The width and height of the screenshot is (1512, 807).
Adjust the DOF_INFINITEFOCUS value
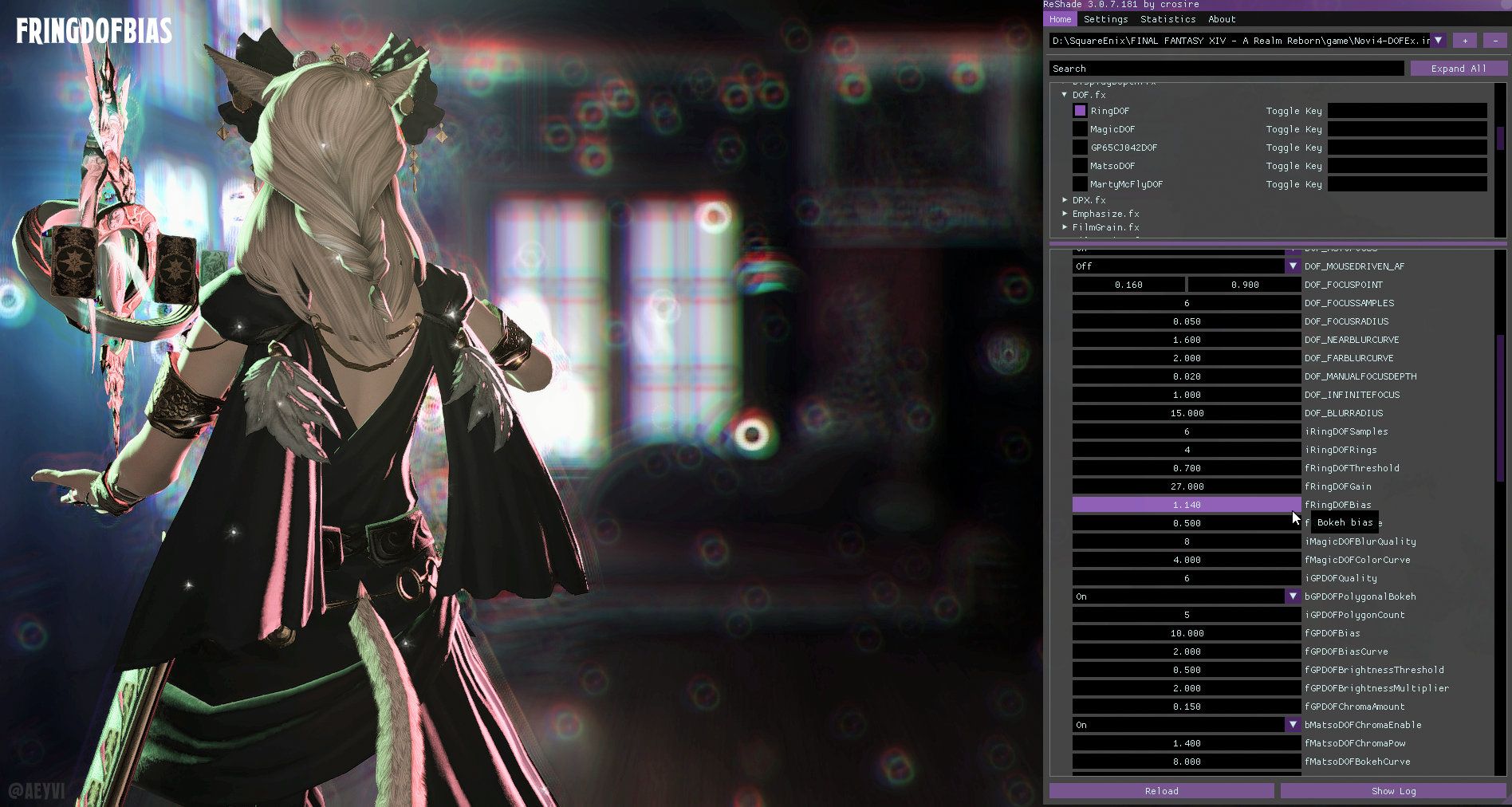click(1187, 395)
